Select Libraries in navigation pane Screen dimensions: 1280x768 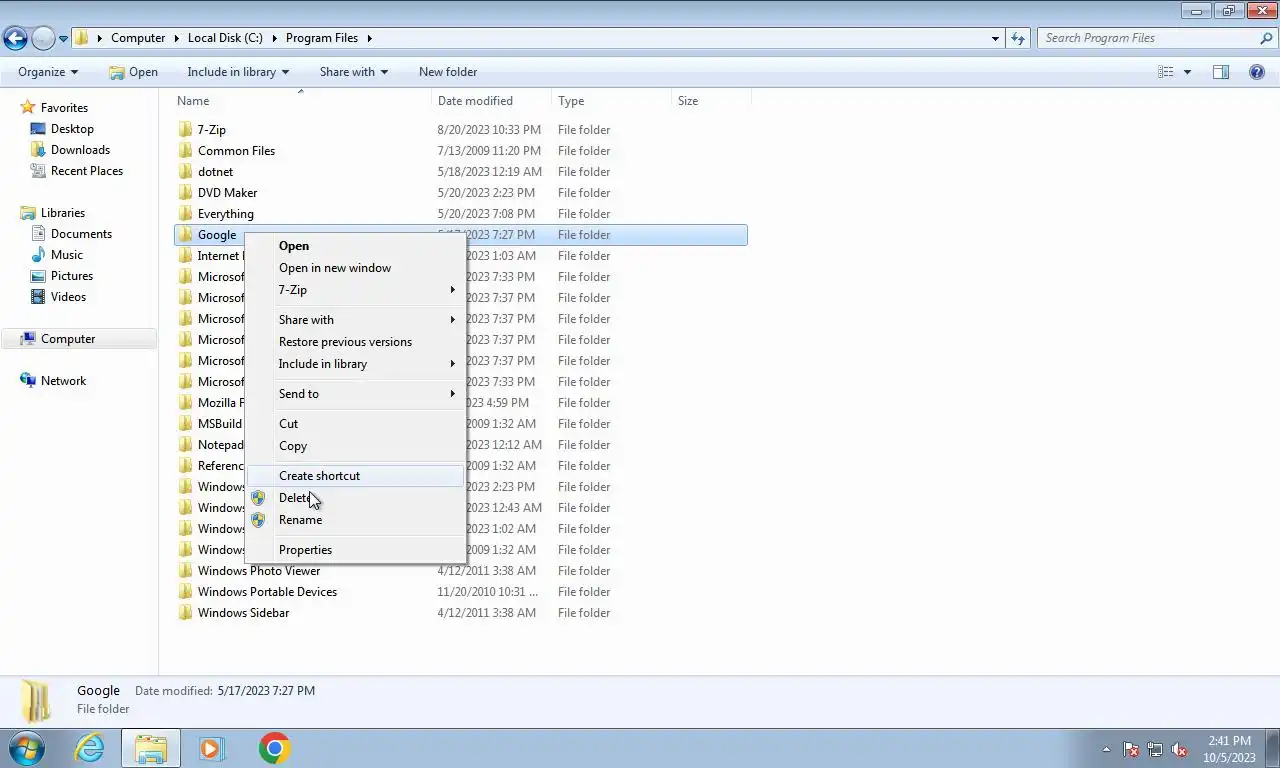[63, 213]
